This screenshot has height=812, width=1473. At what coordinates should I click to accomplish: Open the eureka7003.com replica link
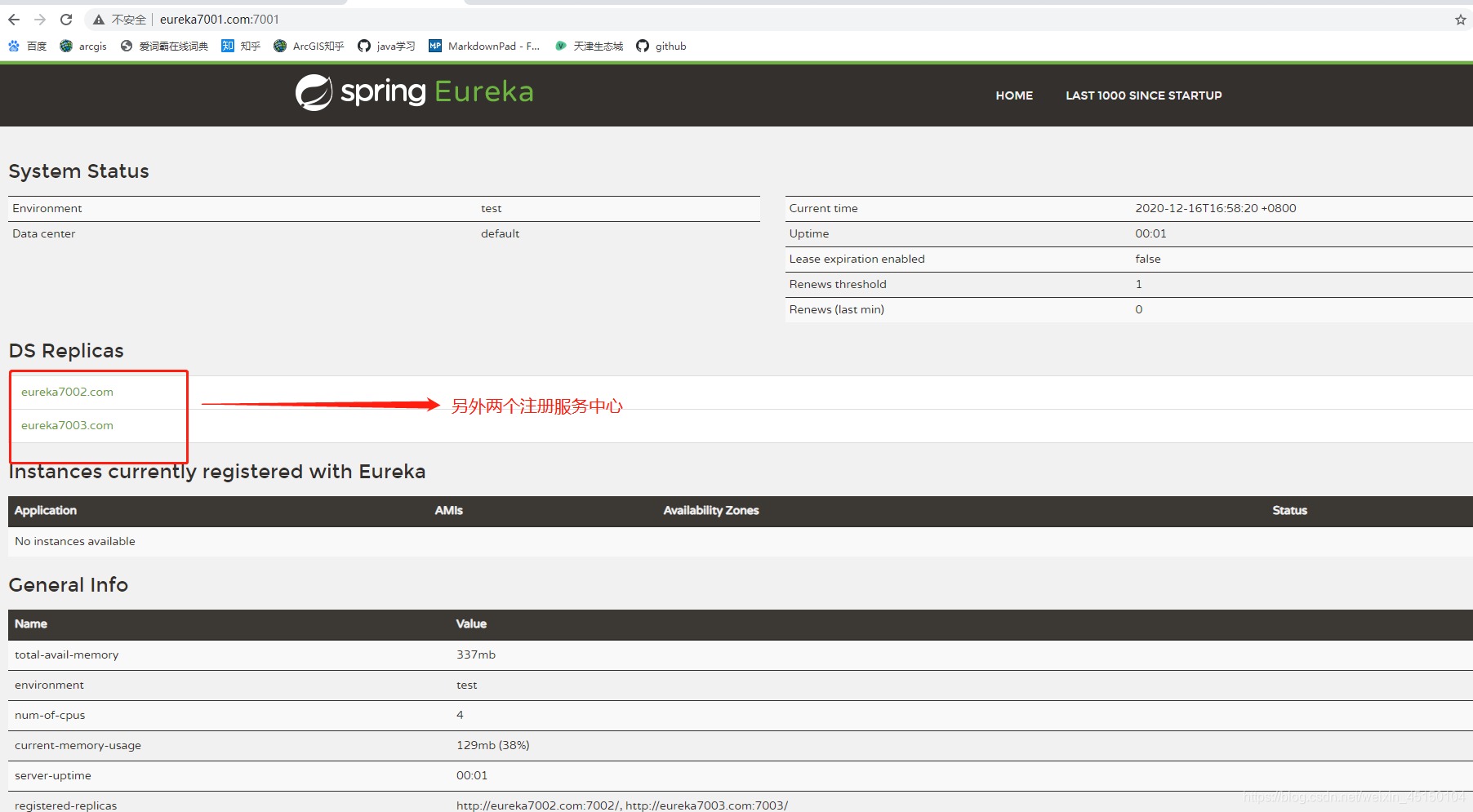point(67,425)
